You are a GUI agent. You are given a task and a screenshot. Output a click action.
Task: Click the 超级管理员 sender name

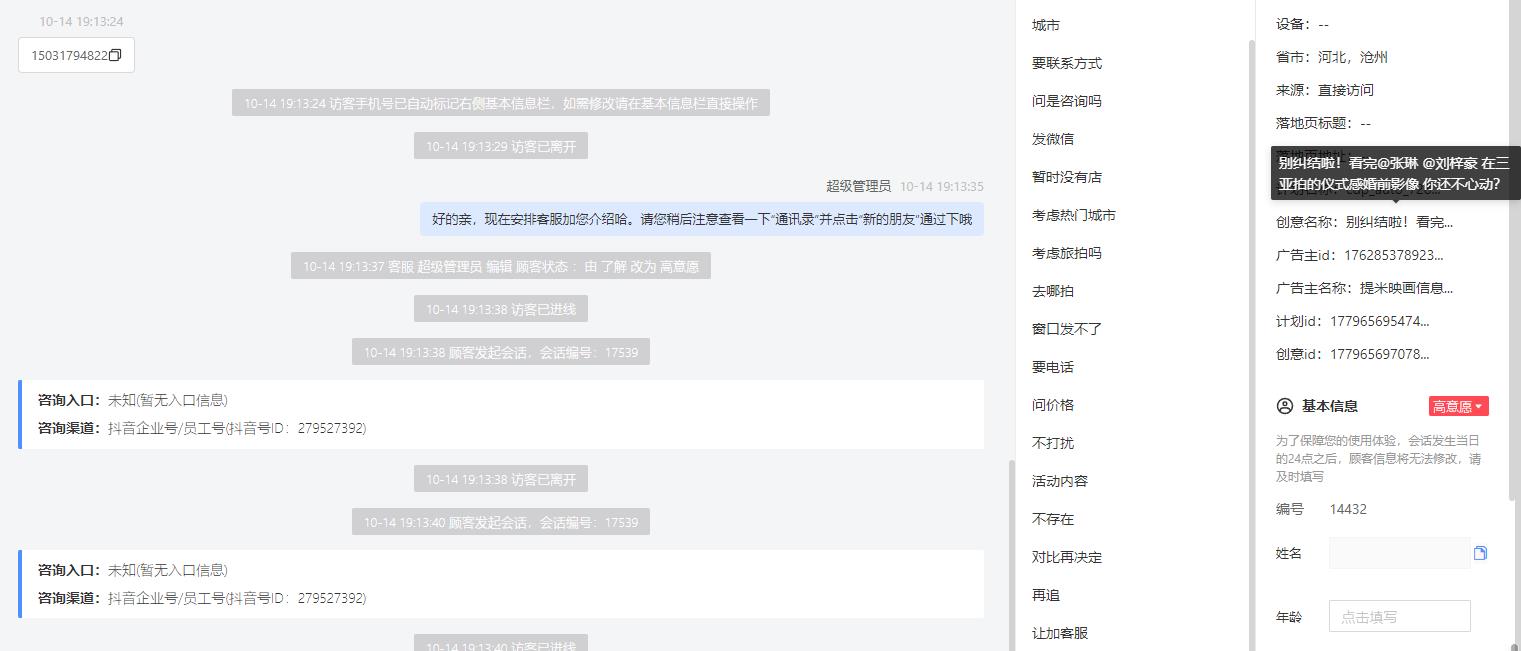(x=858, y=186)
